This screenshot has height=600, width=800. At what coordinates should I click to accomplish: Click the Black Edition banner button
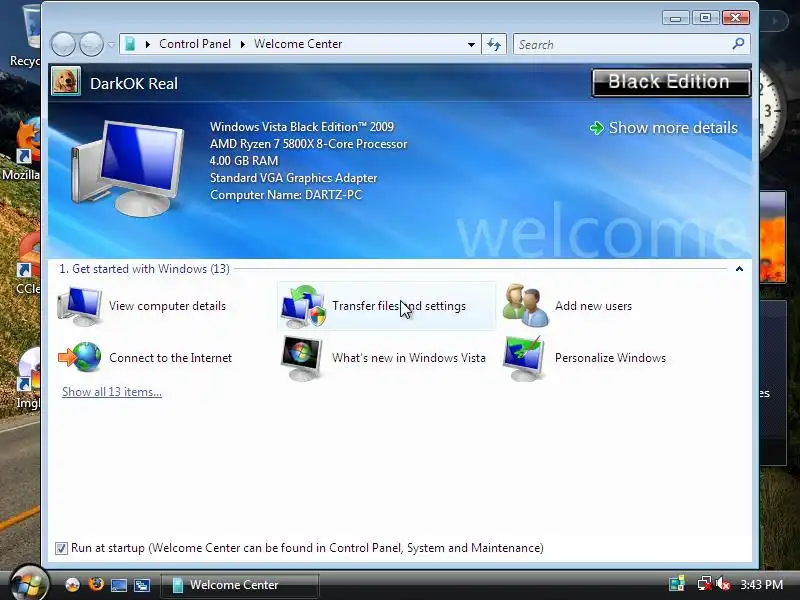671,82
